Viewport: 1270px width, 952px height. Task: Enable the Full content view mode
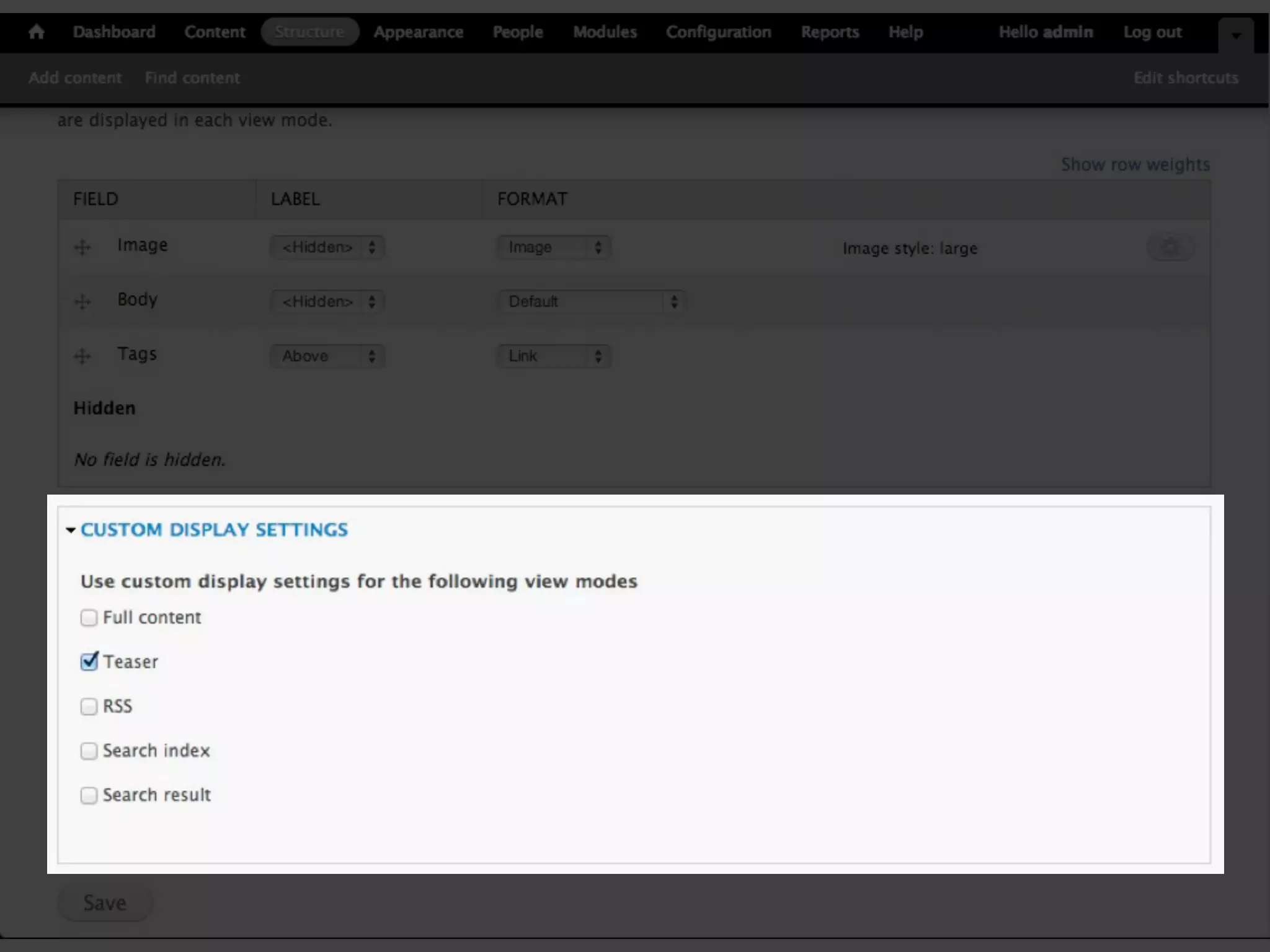89,618
